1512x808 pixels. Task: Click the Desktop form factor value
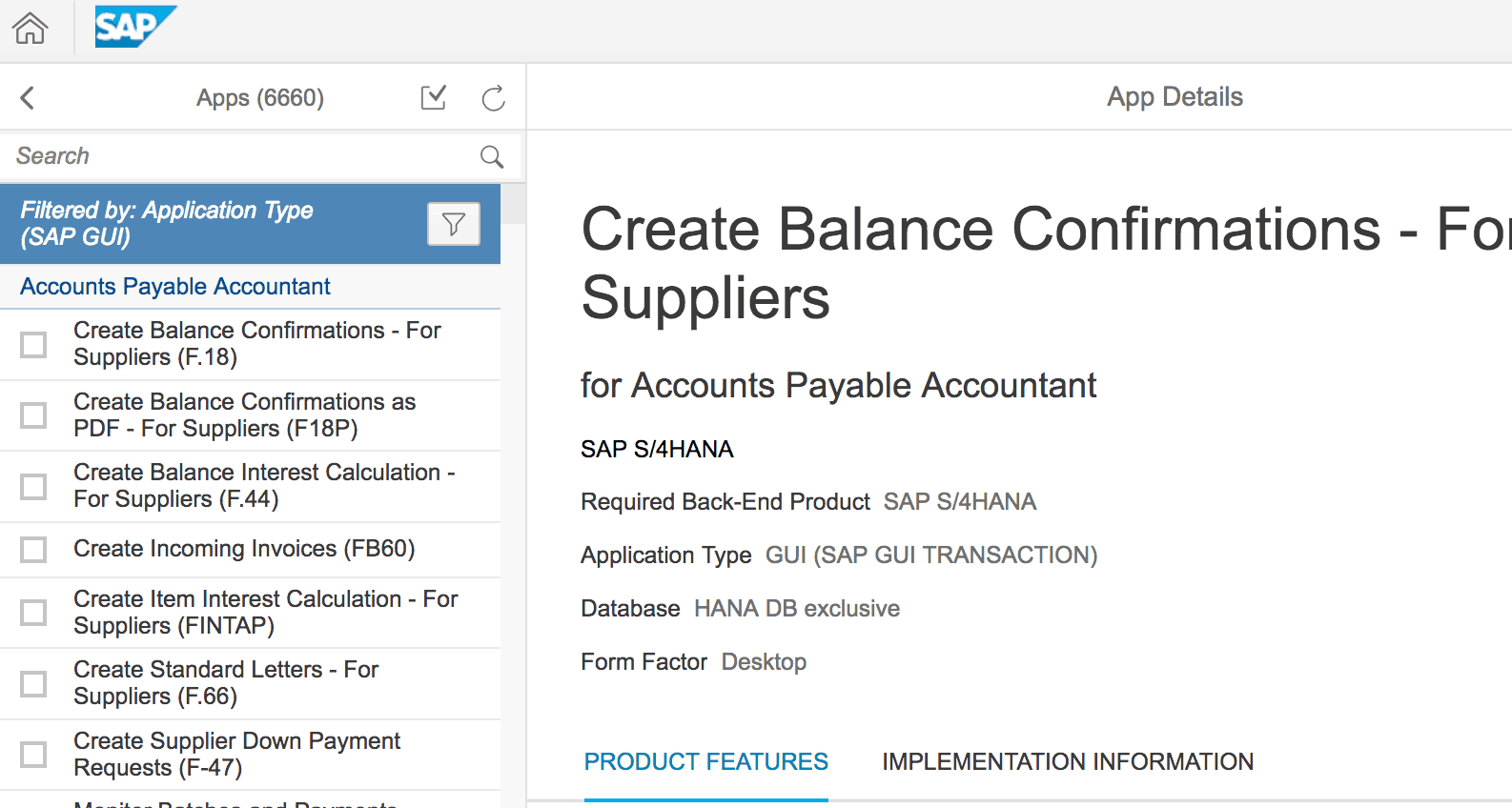(x=764, y=661)
